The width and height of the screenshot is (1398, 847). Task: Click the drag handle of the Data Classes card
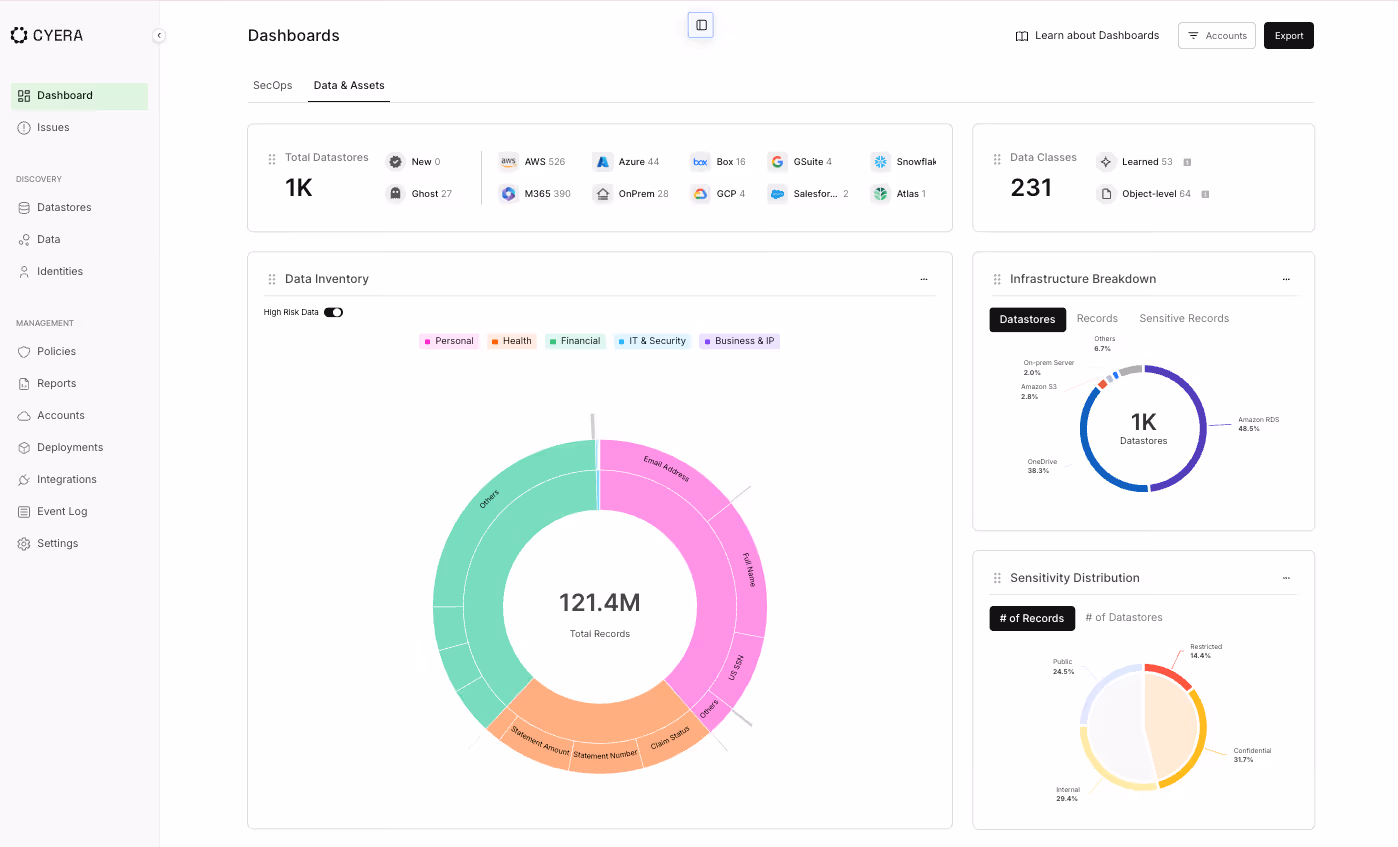[x=997, y=159]
